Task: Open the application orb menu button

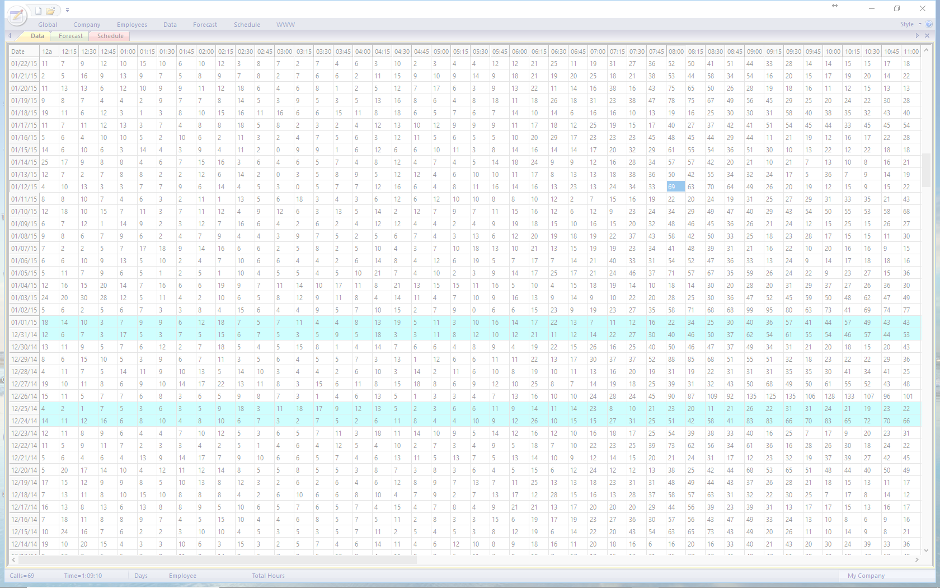Action: point(16,14)
